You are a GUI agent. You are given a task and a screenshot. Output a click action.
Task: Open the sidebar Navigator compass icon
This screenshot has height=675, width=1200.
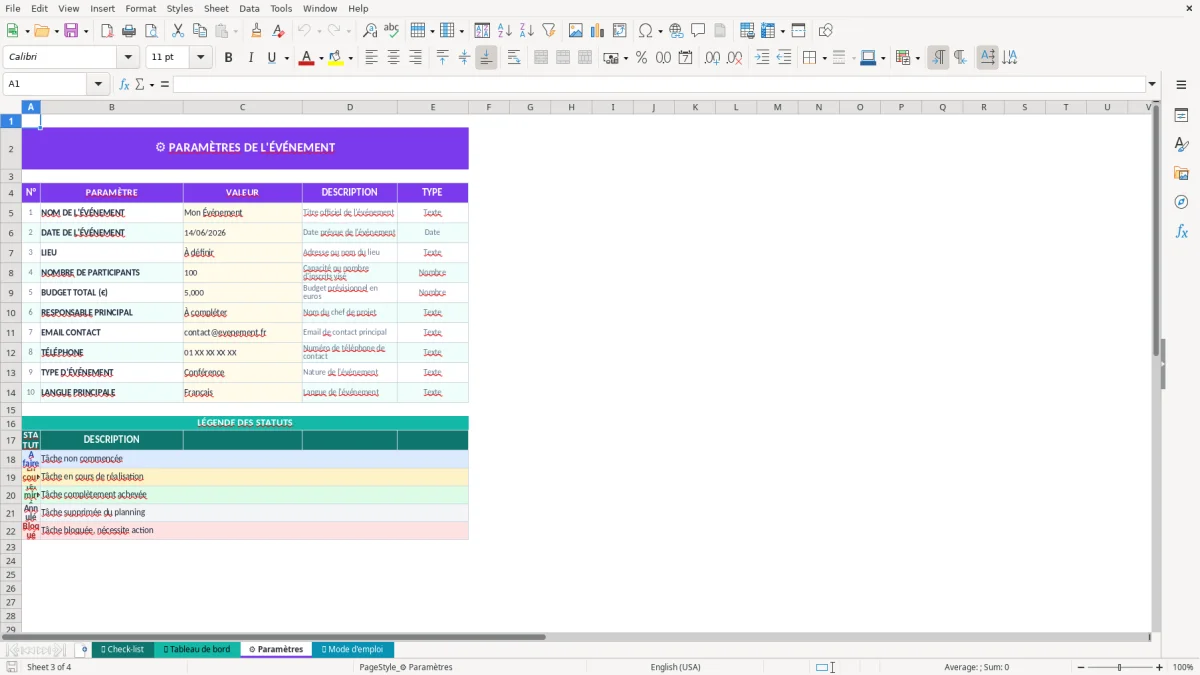[x=1181, y=202]
